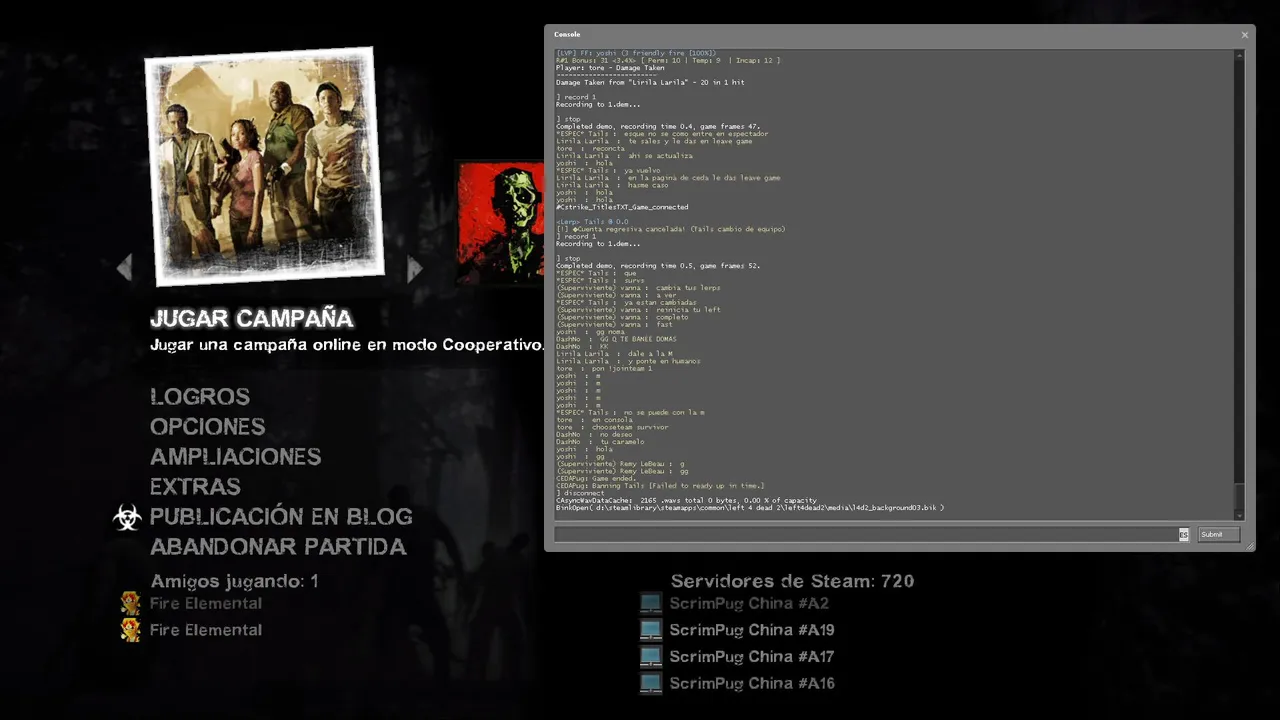Click the Console scrollbar up arrow
This screenshot has width=1280, height=720.
(x=1240, y=55)
